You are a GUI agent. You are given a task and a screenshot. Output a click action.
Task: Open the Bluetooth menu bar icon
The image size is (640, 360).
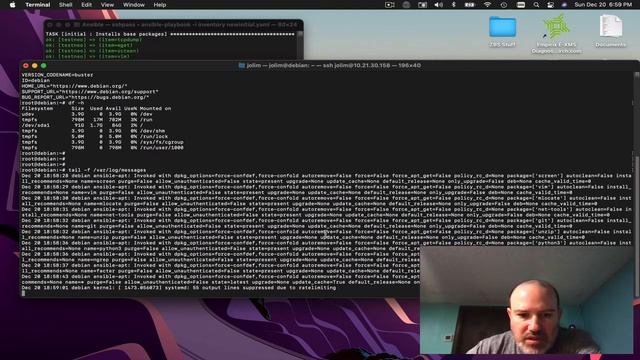point(453,5)
